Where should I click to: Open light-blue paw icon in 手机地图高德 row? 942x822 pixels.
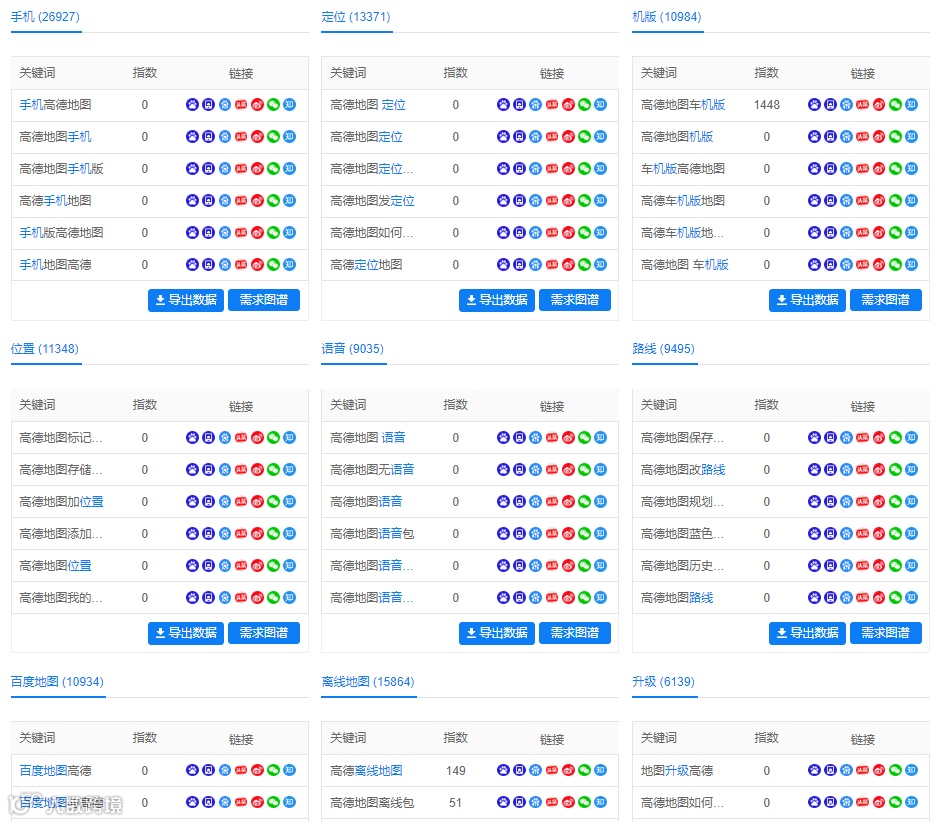coord(225,264)
